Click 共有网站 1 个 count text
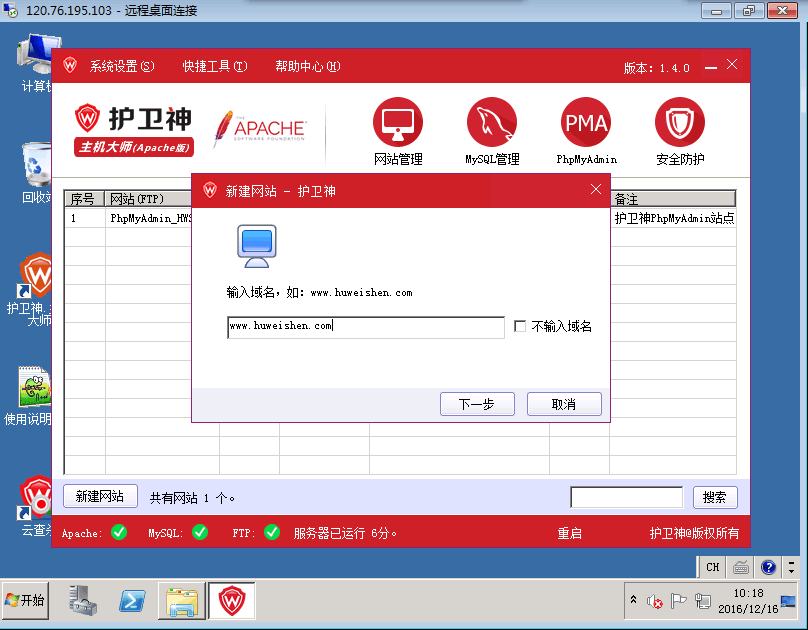808x630 pixels. tap(192, 498)
